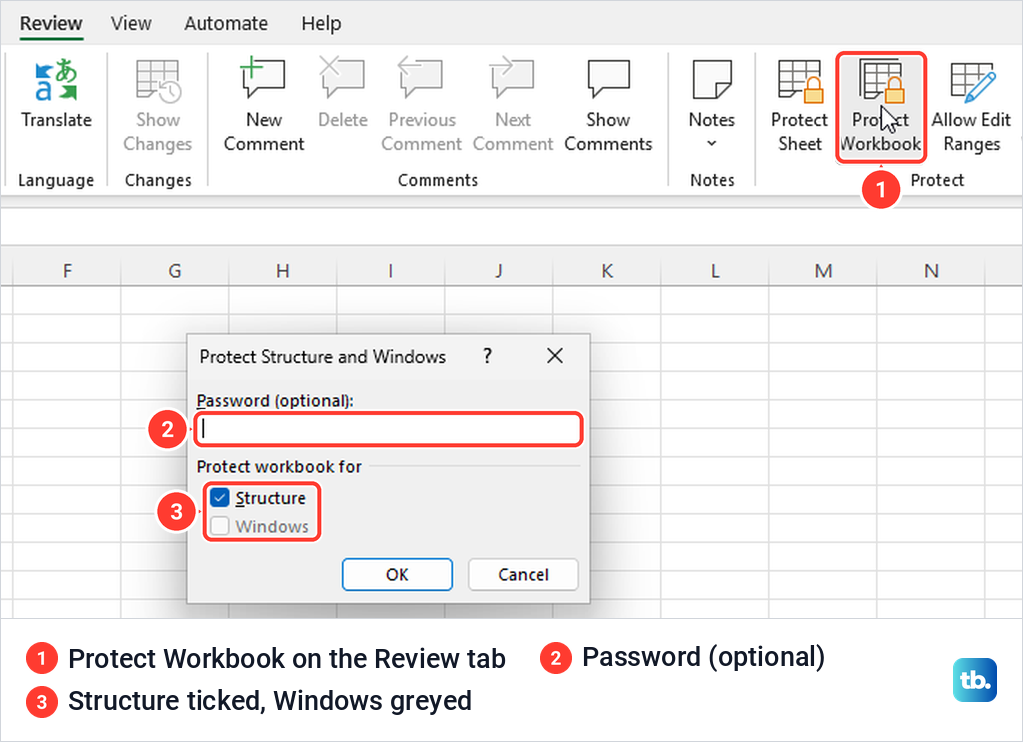
Task: Select column L header
Action: (715, 271)
